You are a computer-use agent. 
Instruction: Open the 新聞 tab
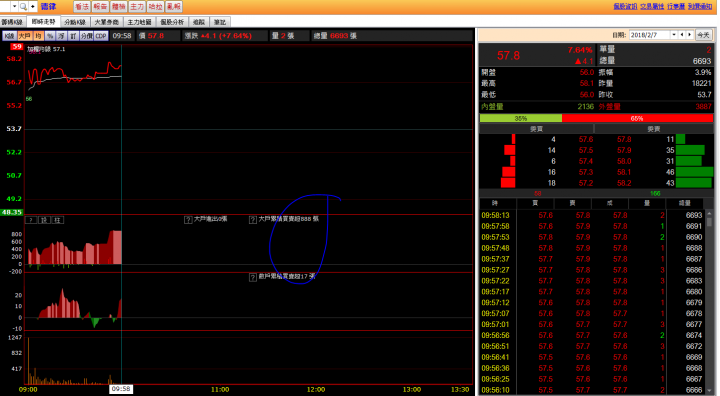199,22
